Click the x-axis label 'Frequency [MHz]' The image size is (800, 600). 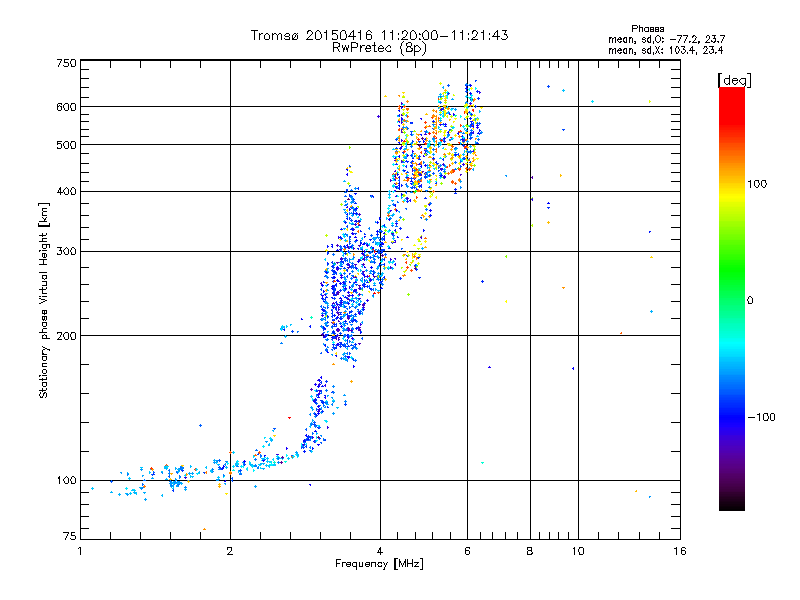tap(379, 564)
